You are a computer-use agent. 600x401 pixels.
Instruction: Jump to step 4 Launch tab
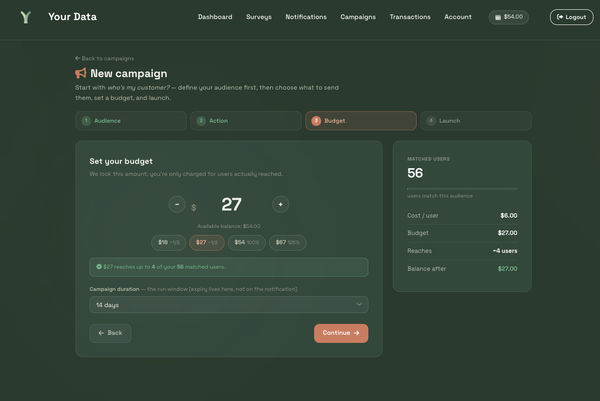click(x=476, y=121)
